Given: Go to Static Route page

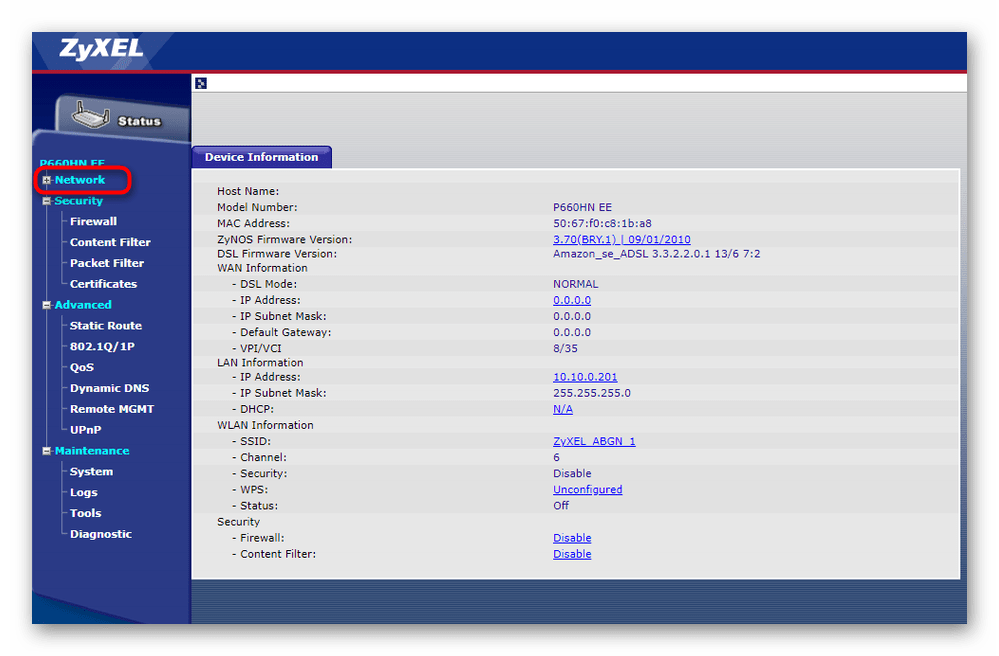Looking at the screenshot, I should (105, 326).
